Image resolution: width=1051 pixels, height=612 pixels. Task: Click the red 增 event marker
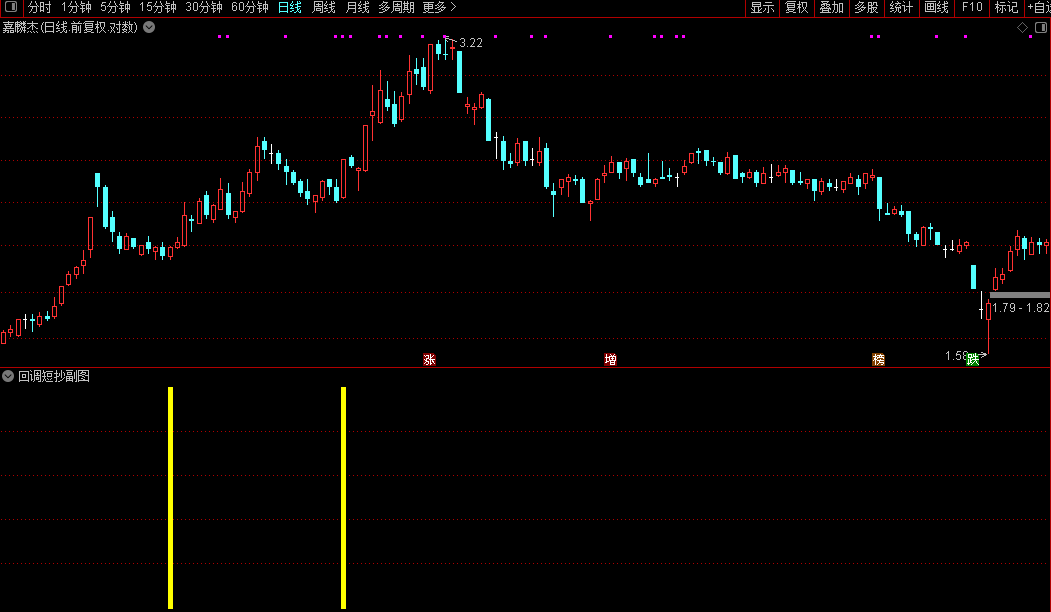tap(611, 359)
